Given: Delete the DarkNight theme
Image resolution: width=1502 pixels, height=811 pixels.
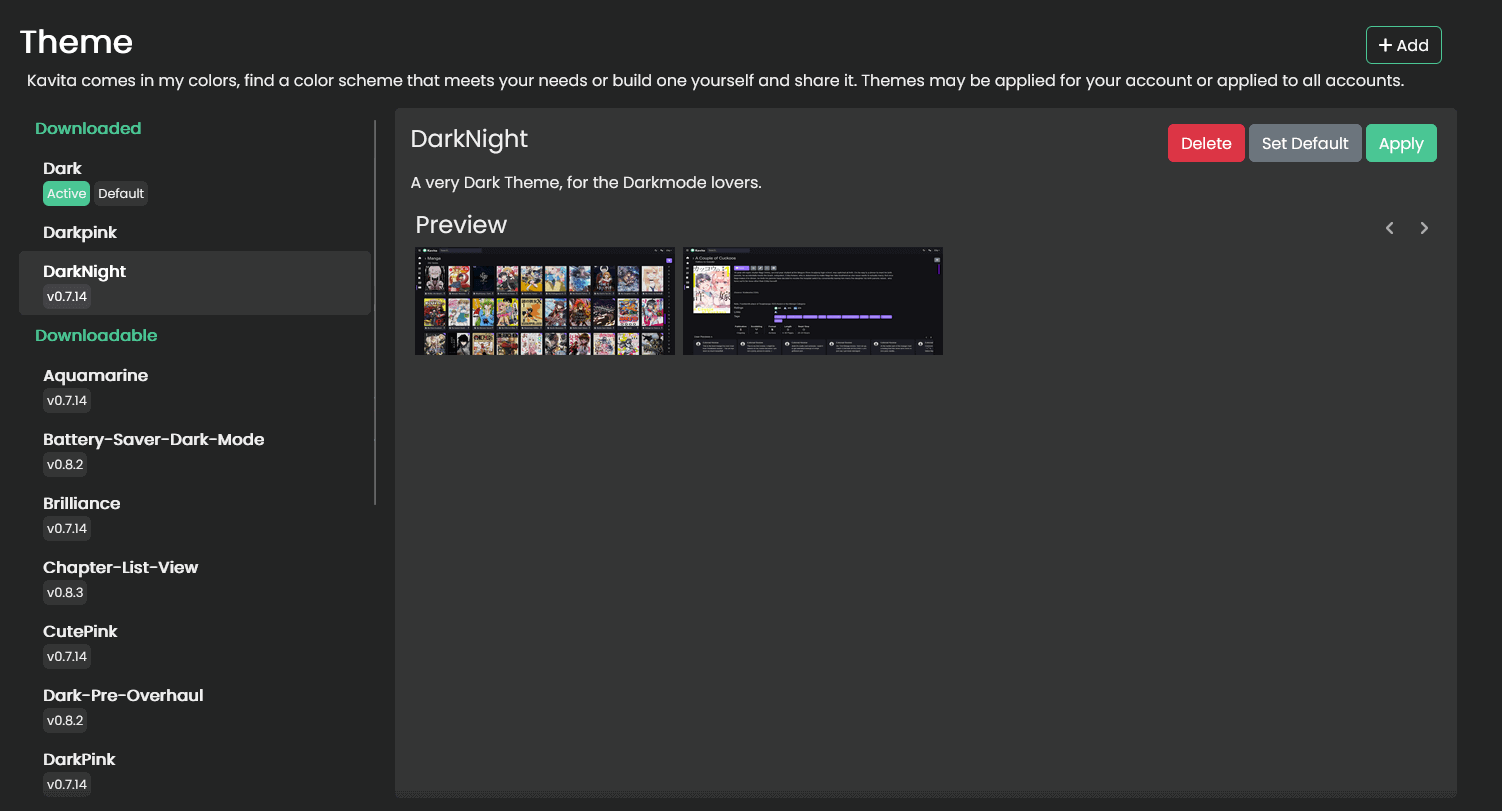Looking at the screenshot, I should coord(1205,143).
